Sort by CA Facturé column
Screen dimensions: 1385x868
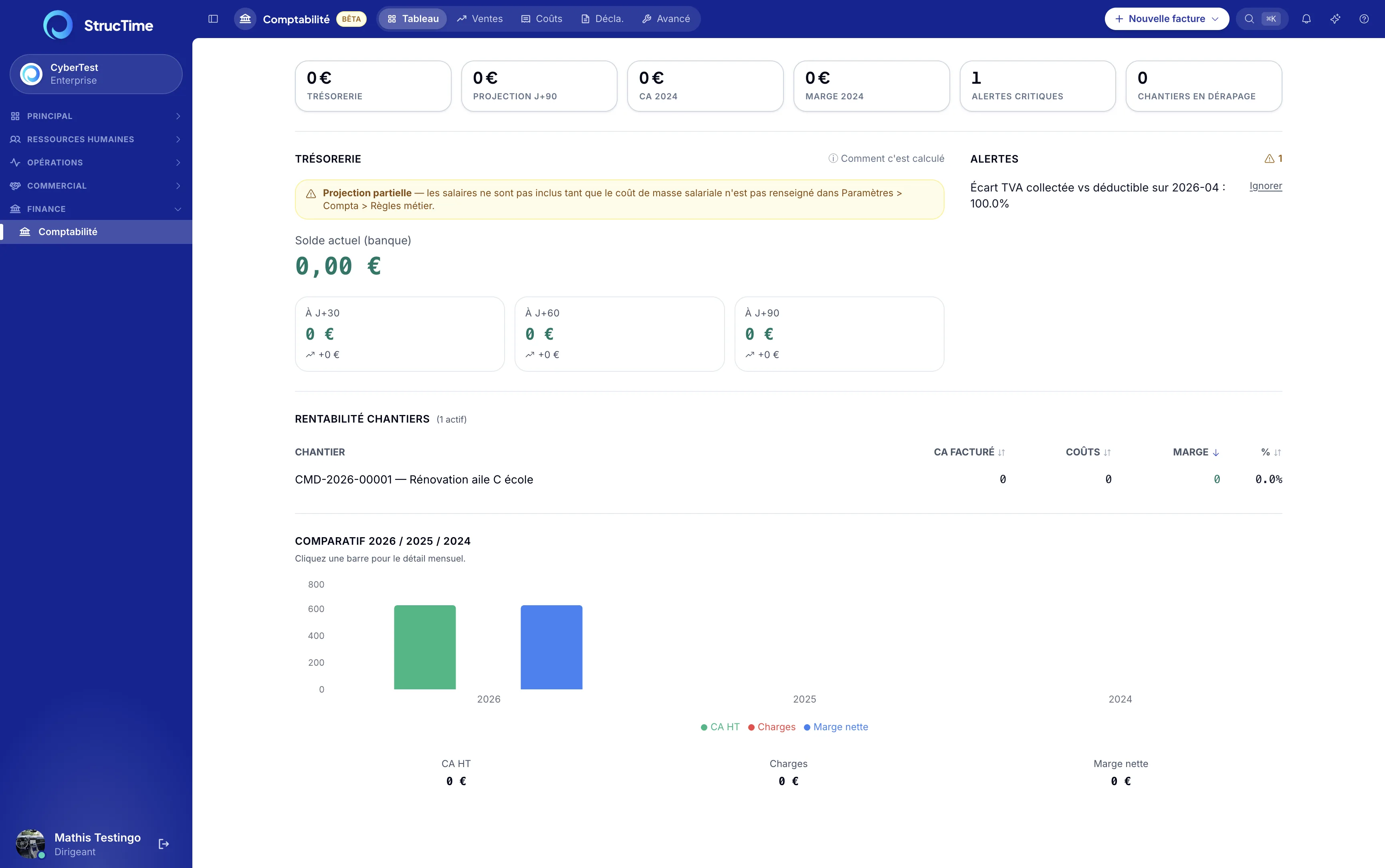[969, 452]
